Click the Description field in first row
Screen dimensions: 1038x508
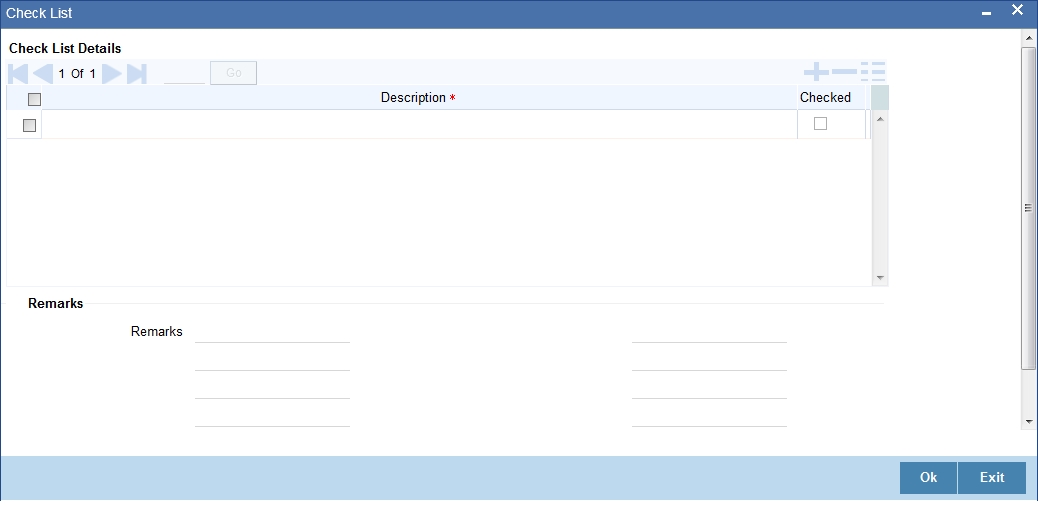click(x=419, y=125)
